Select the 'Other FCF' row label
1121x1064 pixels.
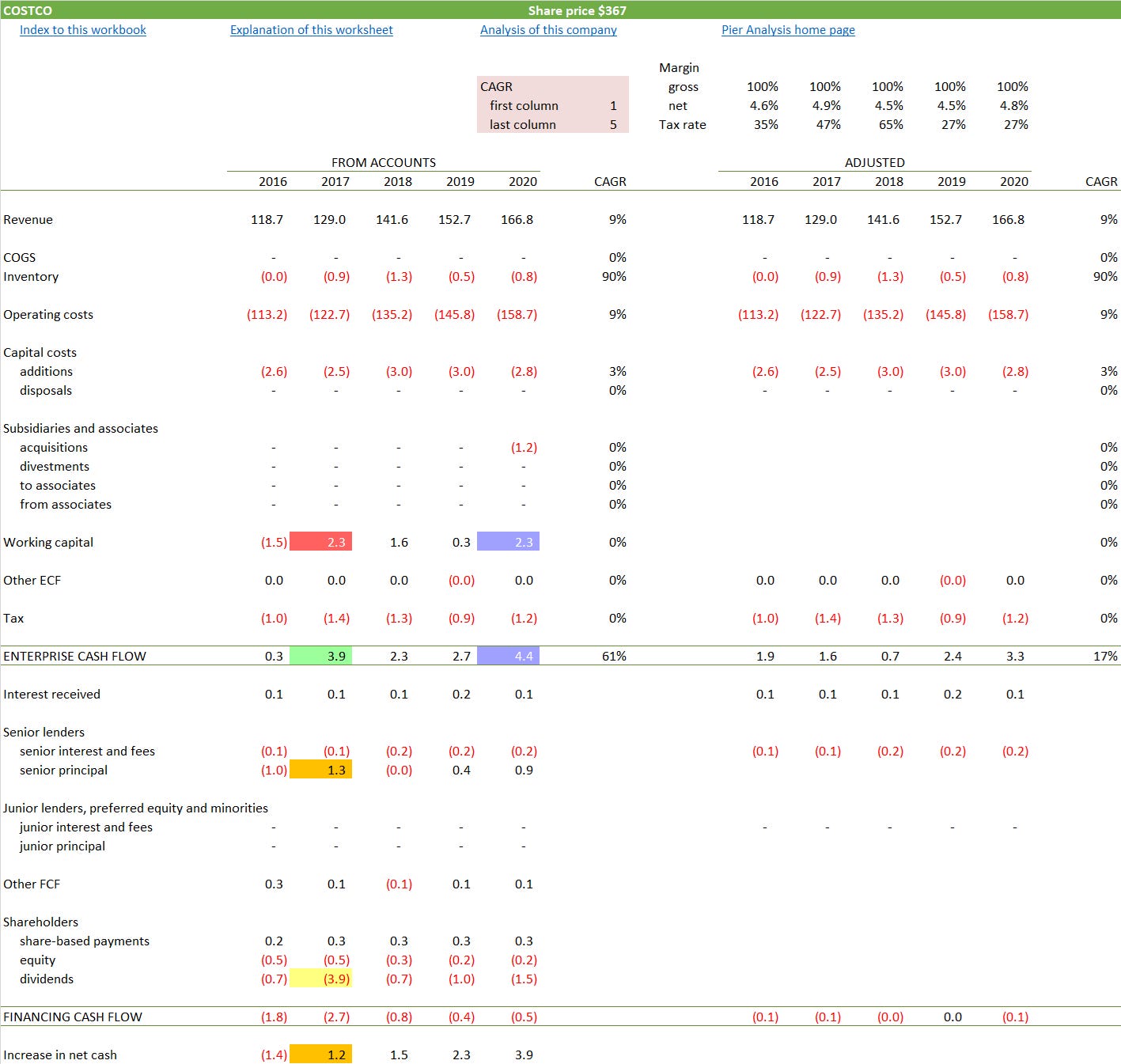(x=32, y=884)
